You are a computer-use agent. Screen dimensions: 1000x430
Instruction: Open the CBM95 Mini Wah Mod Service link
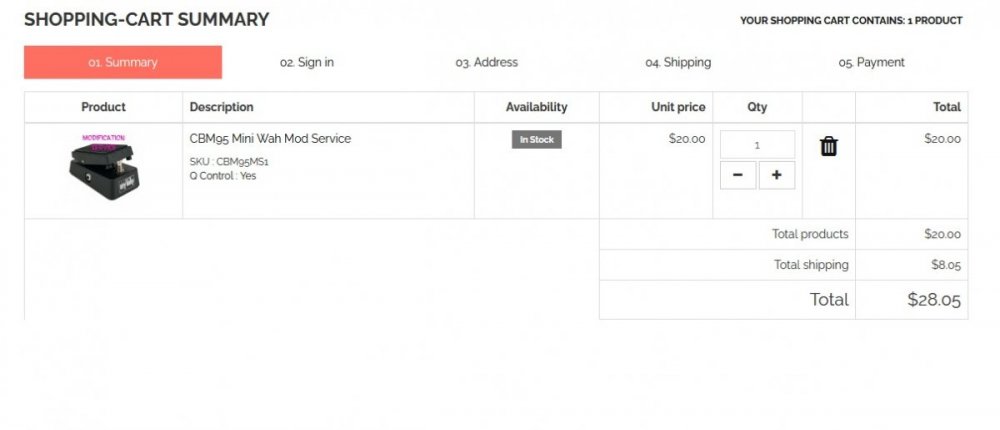(270, 139)
